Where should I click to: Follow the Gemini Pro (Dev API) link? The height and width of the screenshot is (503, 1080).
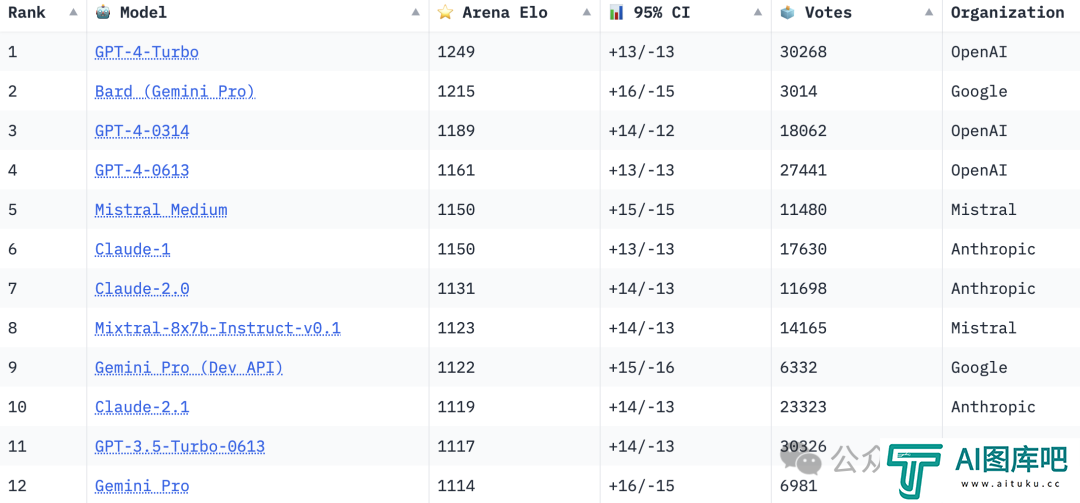(x=189, y=368)
